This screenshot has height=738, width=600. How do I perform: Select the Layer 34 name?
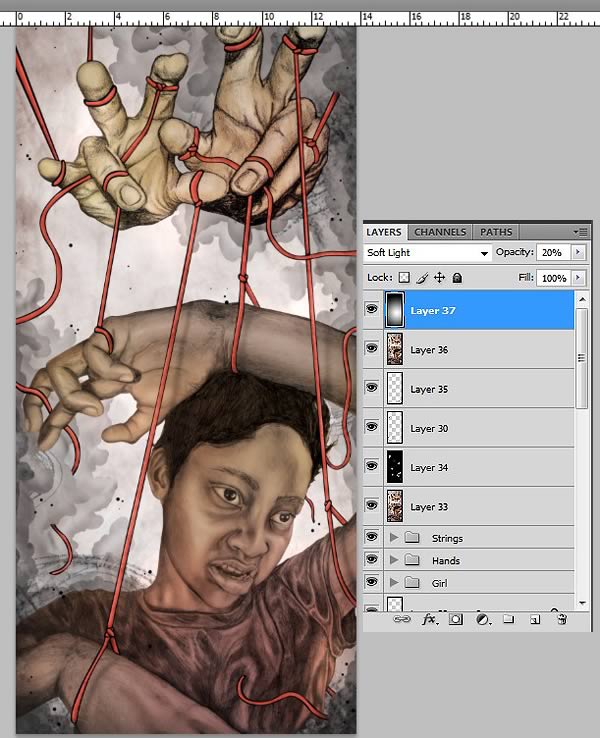[x=429, y=467]
